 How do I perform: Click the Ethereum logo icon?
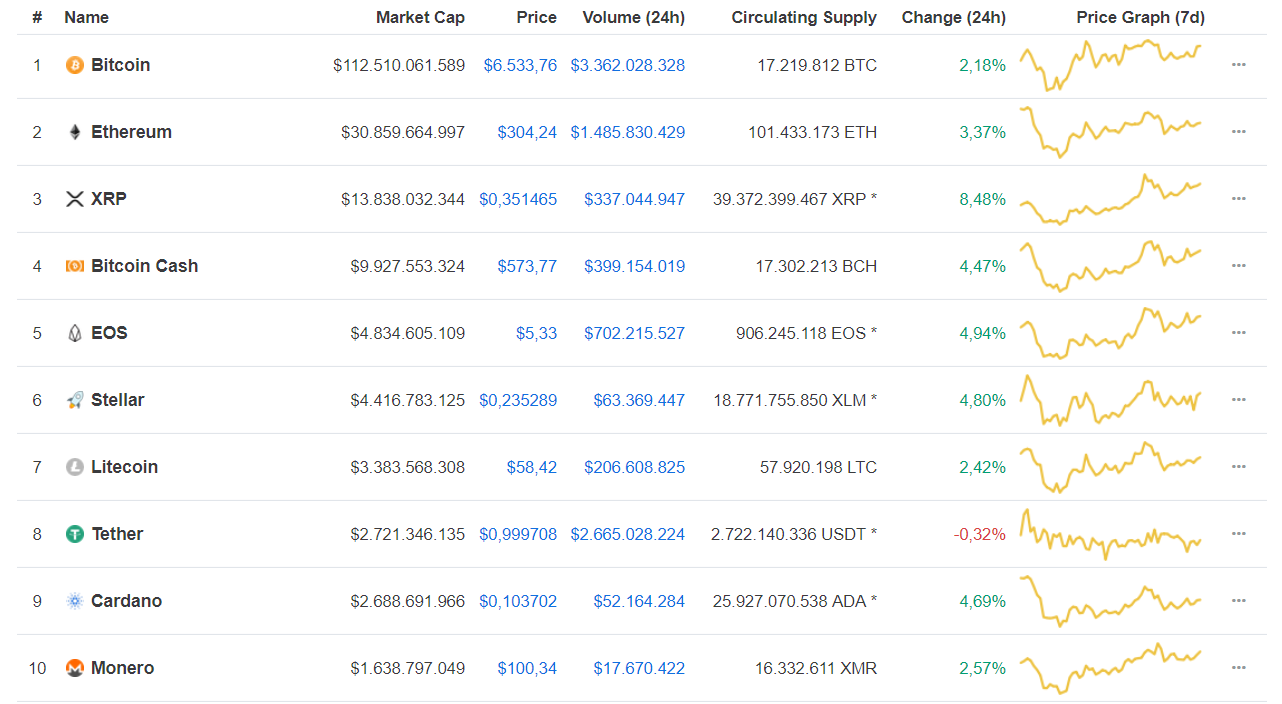[x=73, y=131]
